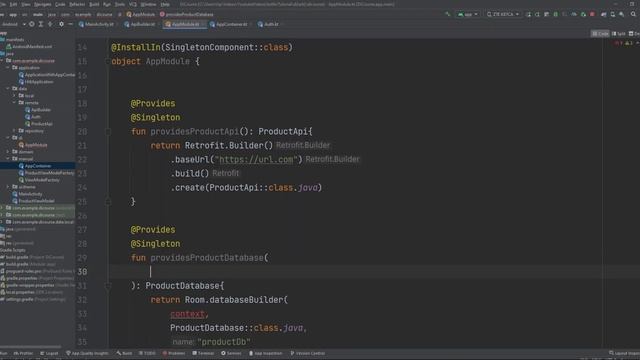
Task: Click the Collapse All icon in Project panel
Action: (50, 24)
